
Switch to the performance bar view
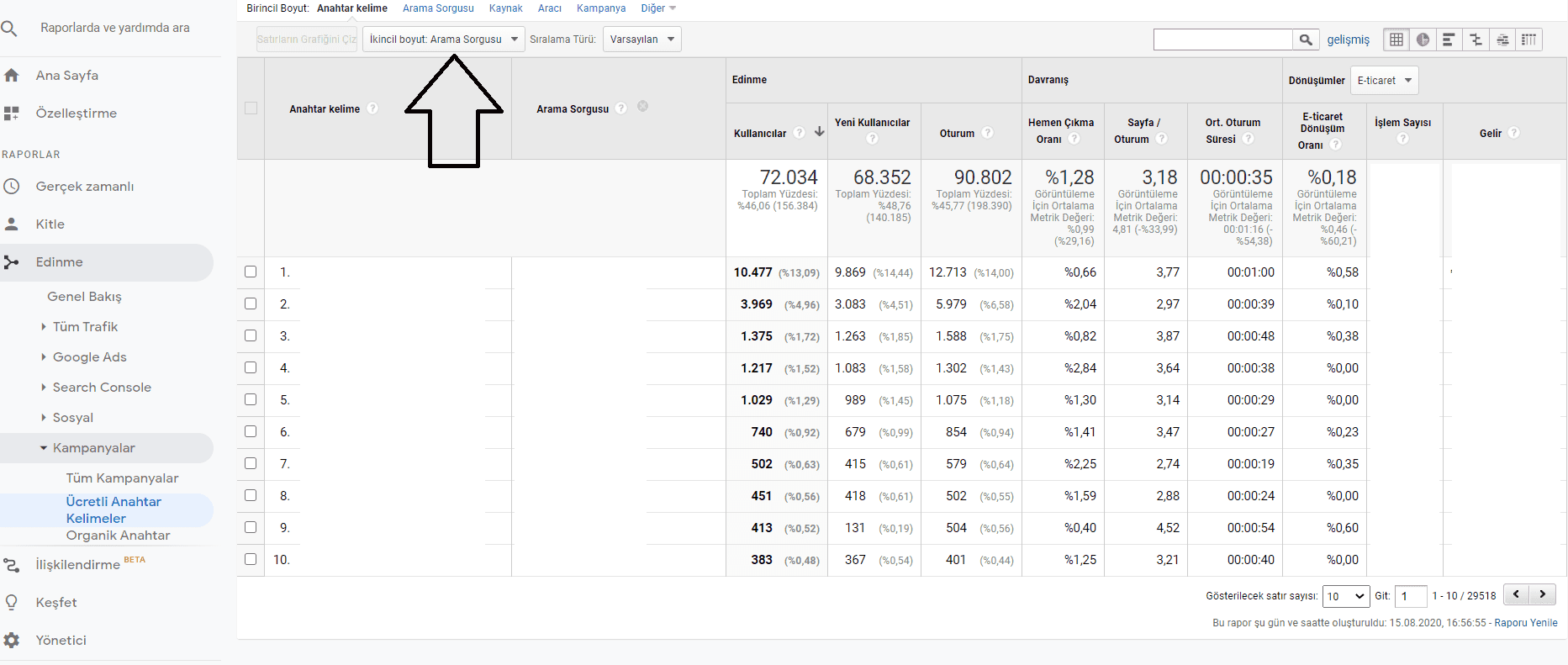[x=1449, y=40]
